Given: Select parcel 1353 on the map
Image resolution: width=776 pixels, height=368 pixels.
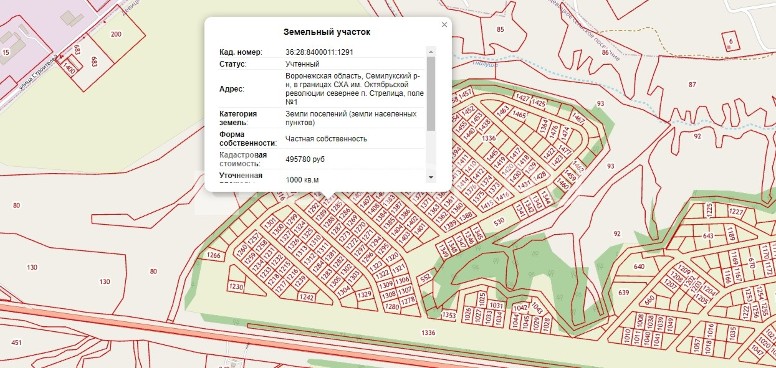Looking at the screenshot, I should point(448,314).
